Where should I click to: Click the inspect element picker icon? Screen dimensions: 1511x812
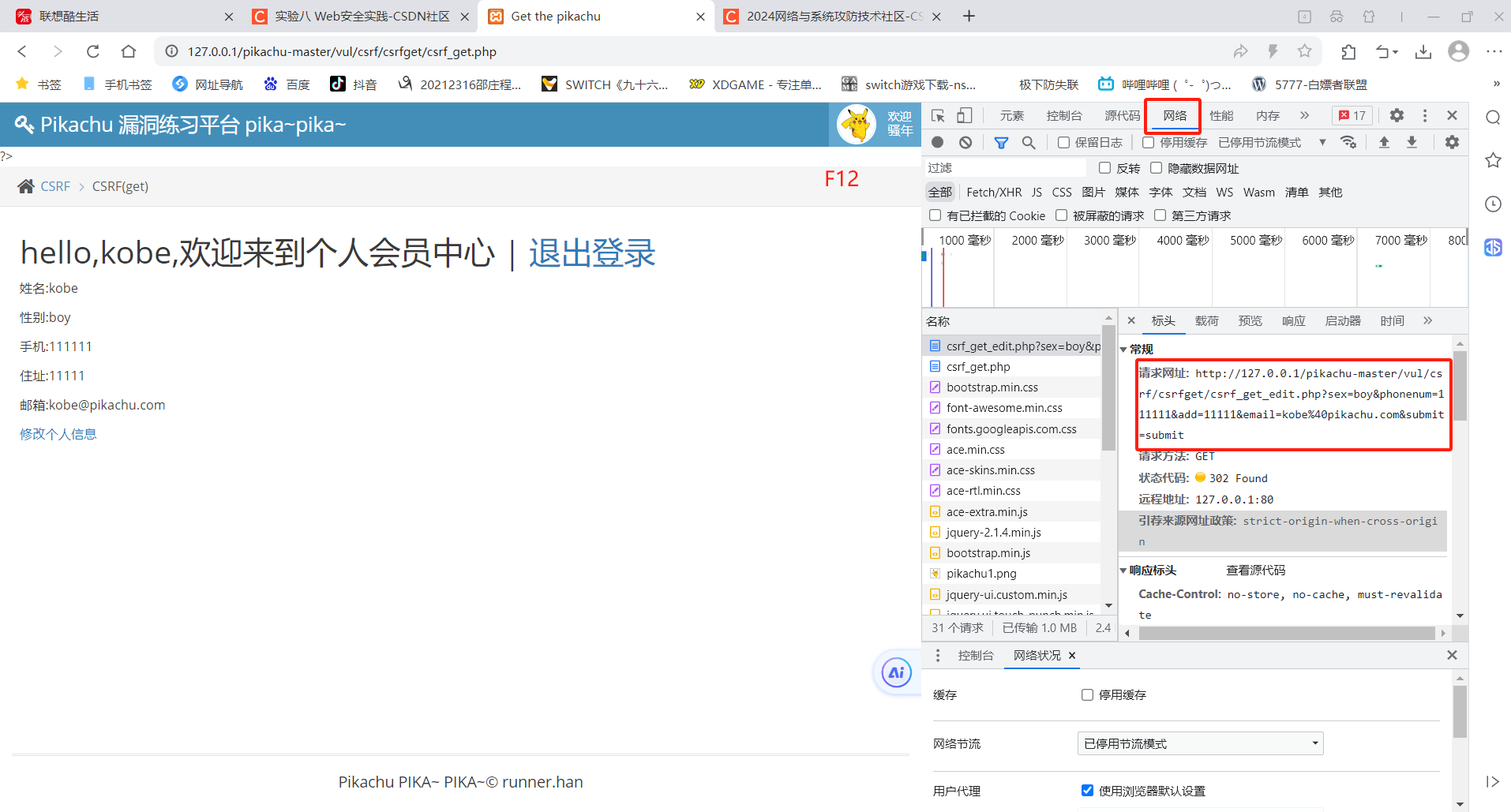tap(938, 116)
